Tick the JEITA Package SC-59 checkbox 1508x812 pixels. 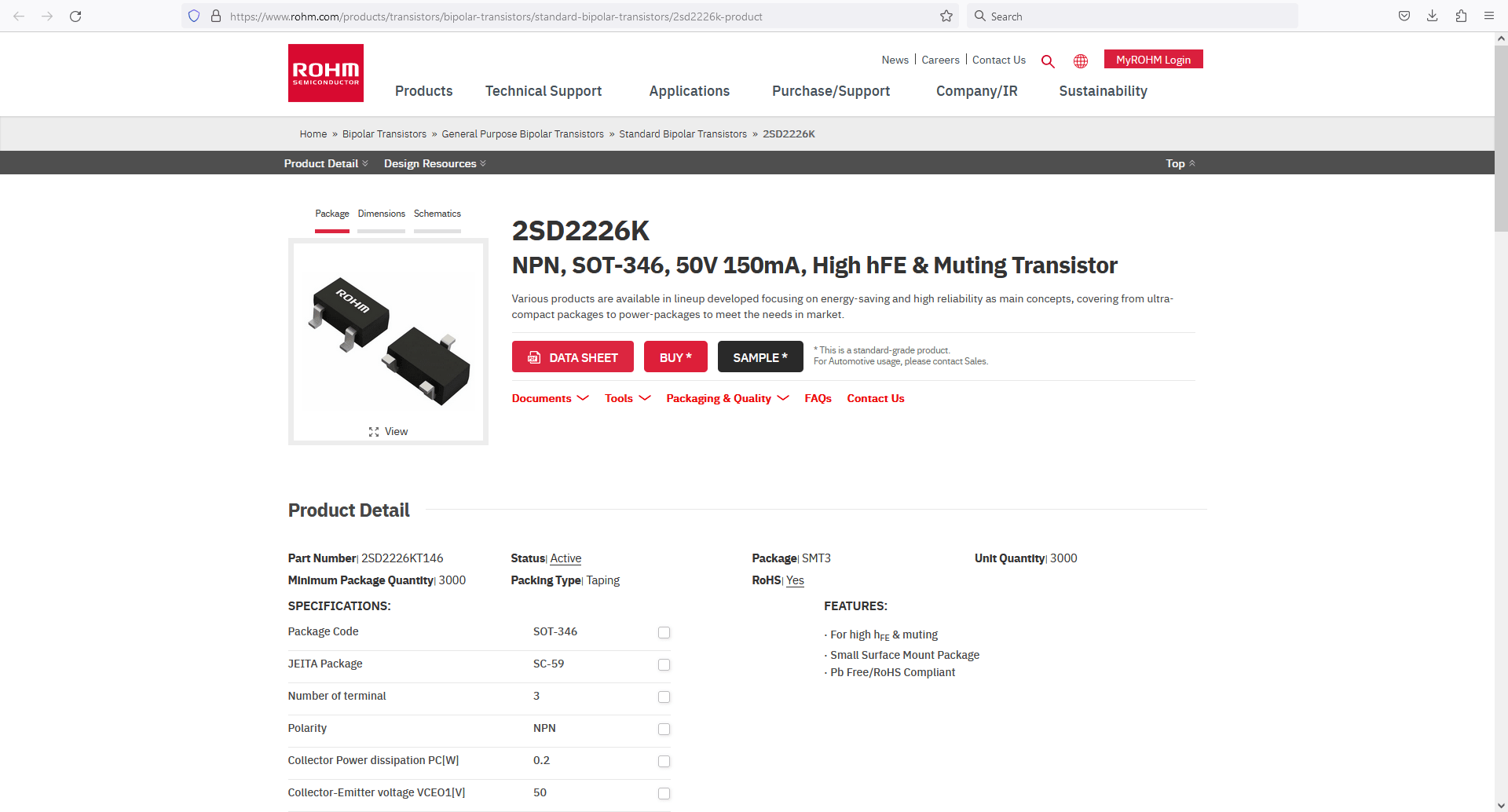pyautogui.click(x=664, y=664)
